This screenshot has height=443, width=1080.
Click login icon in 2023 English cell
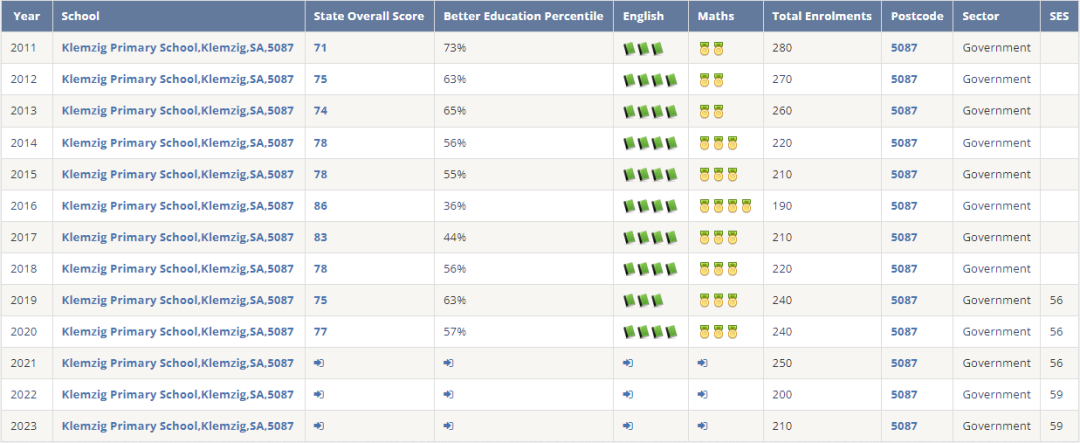627,426
